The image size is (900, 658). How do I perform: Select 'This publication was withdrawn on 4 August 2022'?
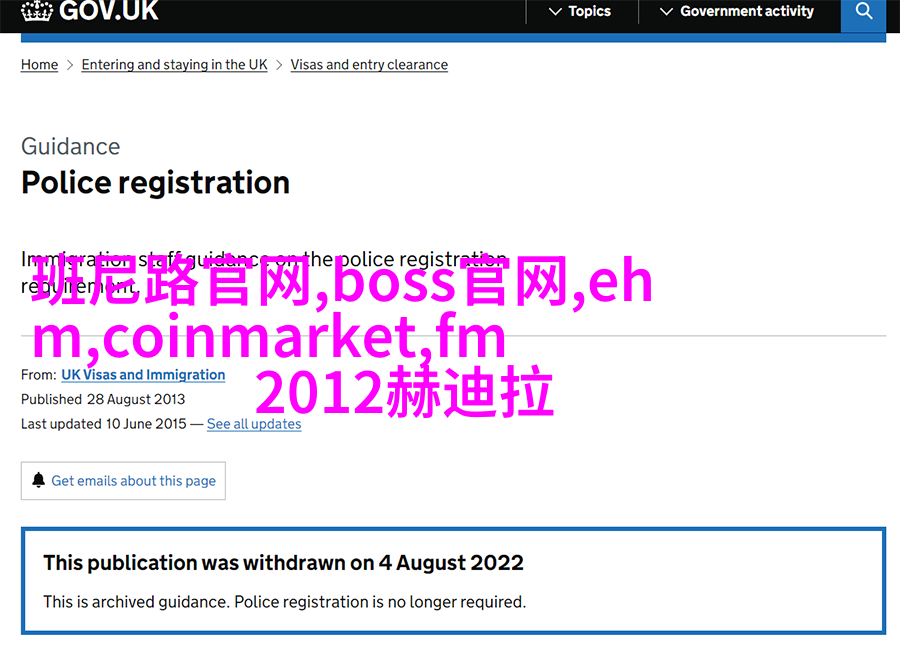click(284, 563)
